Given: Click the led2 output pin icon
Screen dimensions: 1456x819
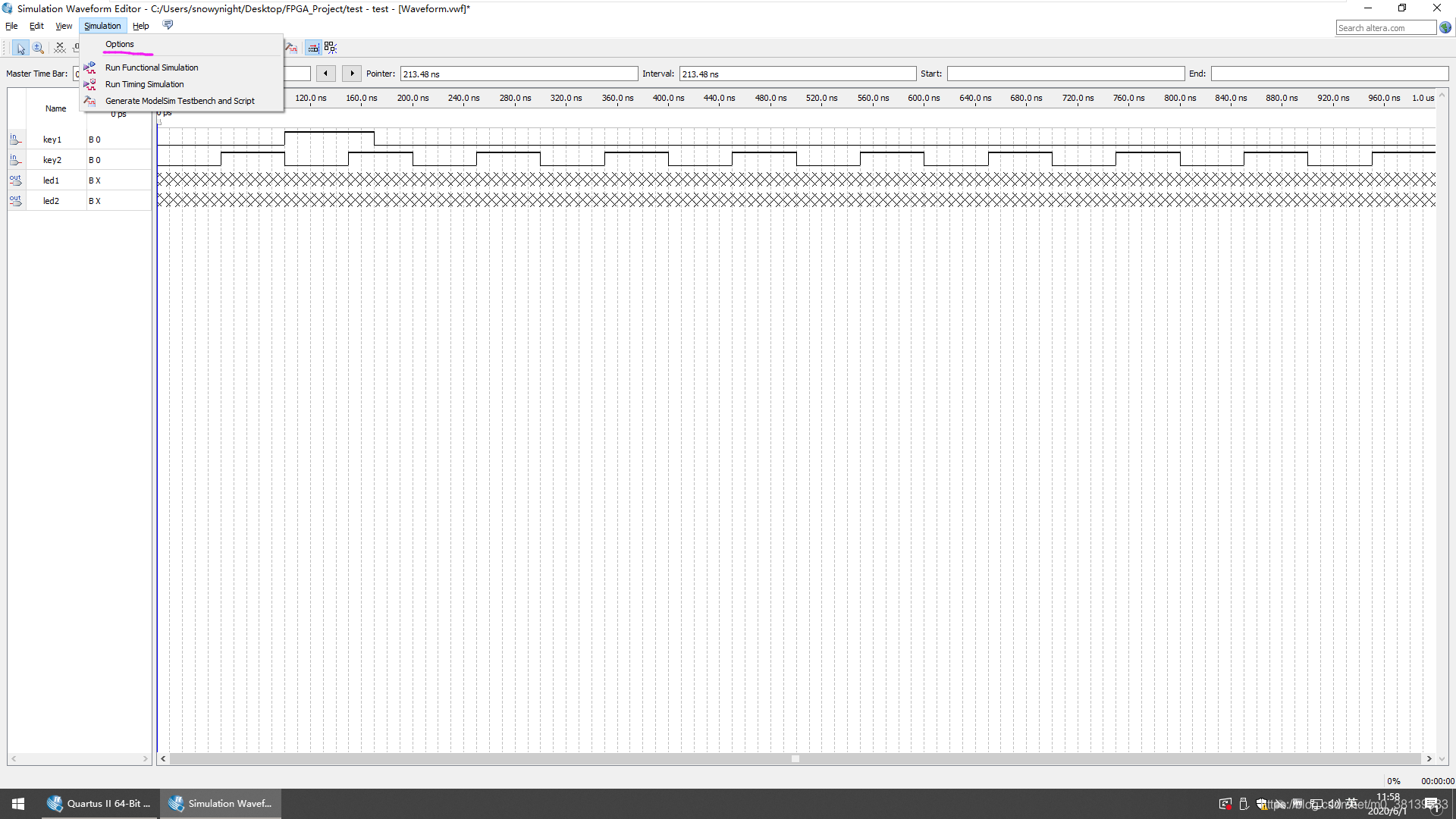Looking at the screenshot, I should tap(15, 201).
